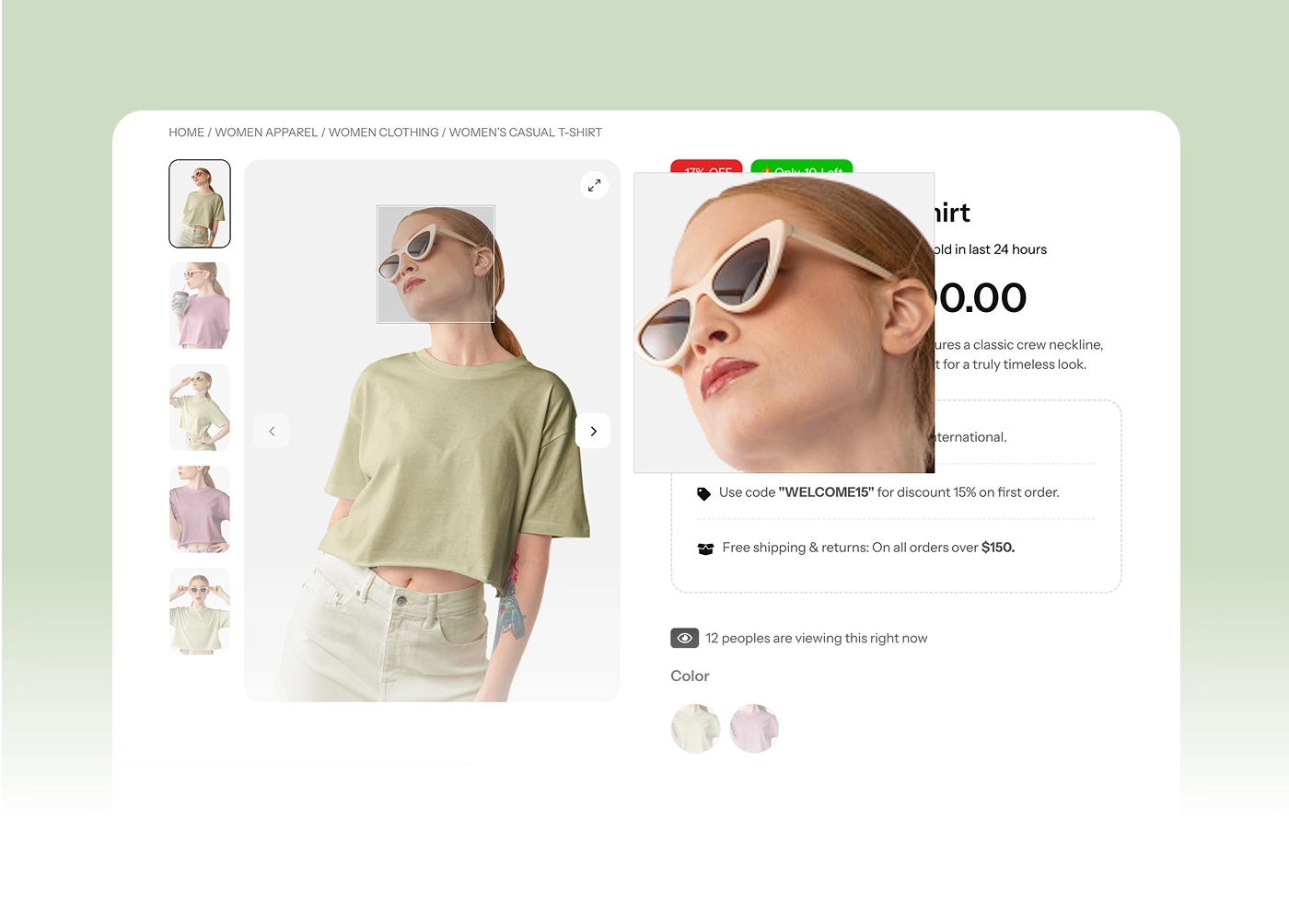Click the 'Color' label
This screenshot has height=924, width=1289.
[x=690, y=676]
